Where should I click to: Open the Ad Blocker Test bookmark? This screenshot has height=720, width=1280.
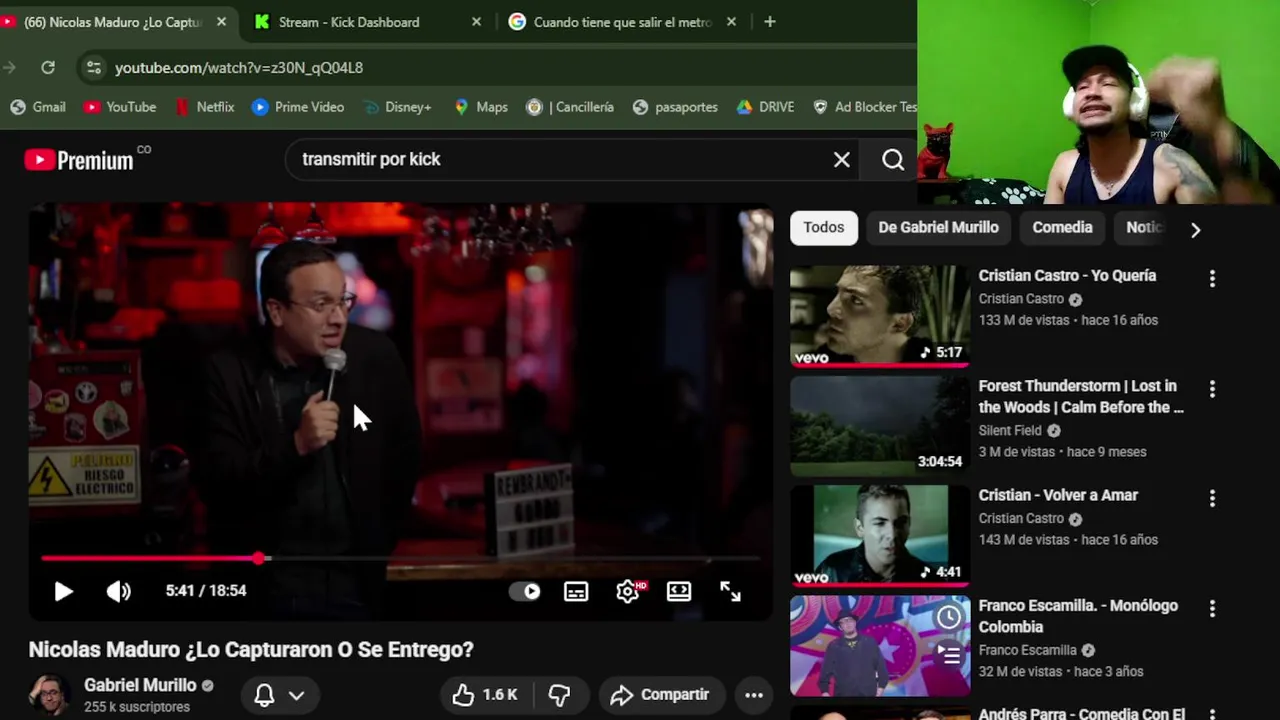[865, 107]
